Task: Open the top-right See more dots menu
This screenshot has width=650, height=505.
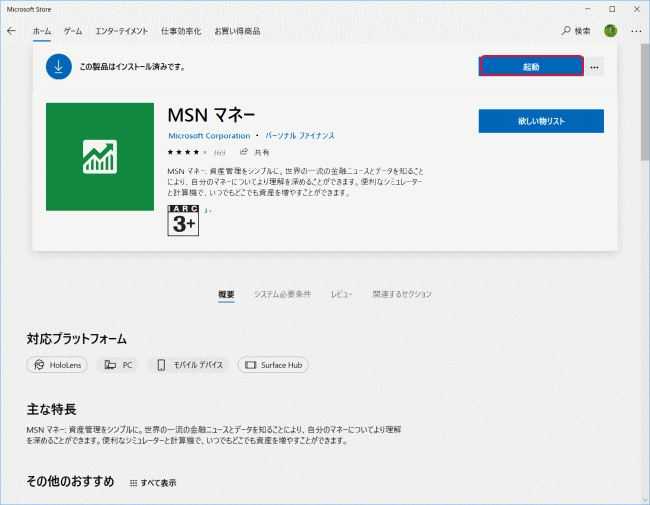Action: [636, 31]
